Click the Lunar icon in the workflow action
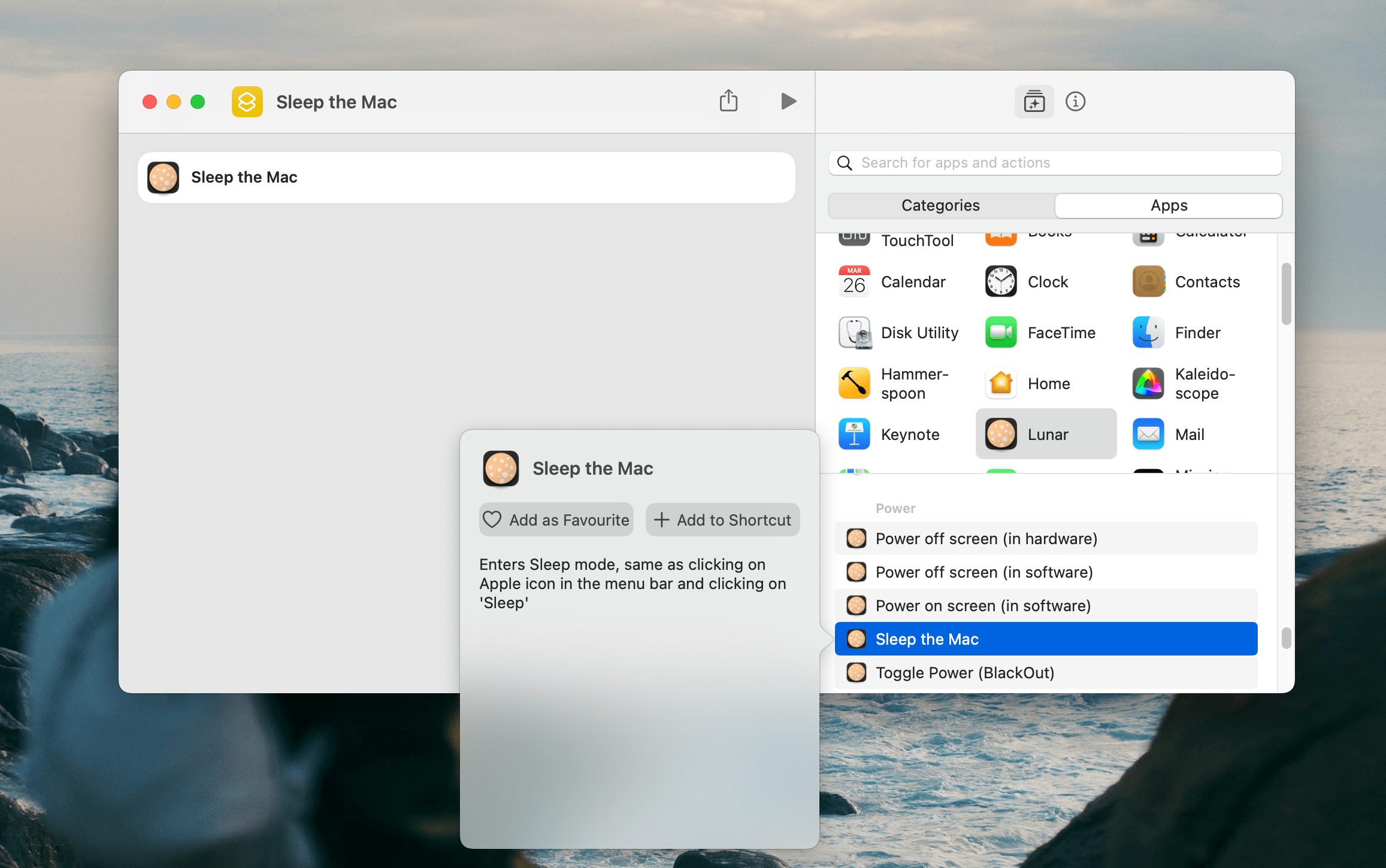This screenshot has height=868, width=1386. point(163,177)
